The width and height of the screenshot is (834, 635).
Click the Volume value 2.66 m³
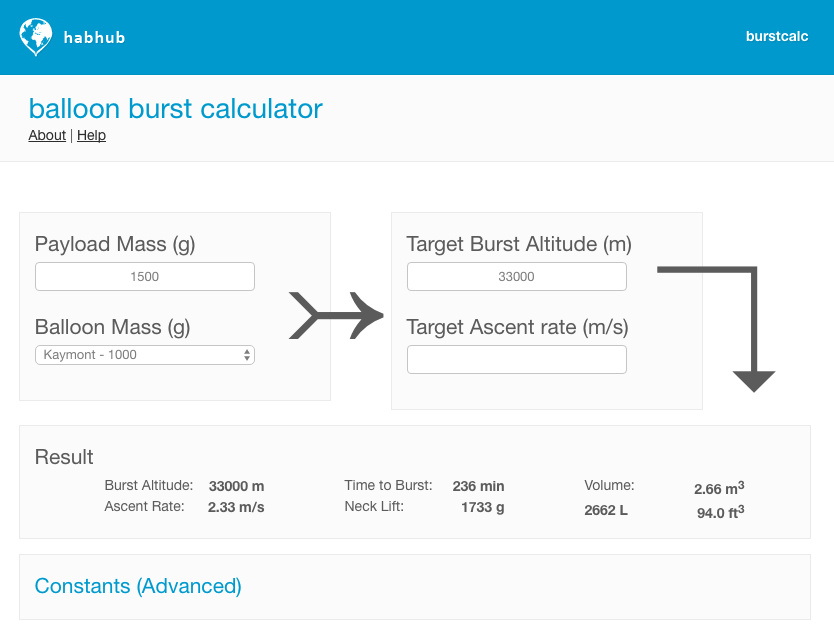click(x=718, y=488)
